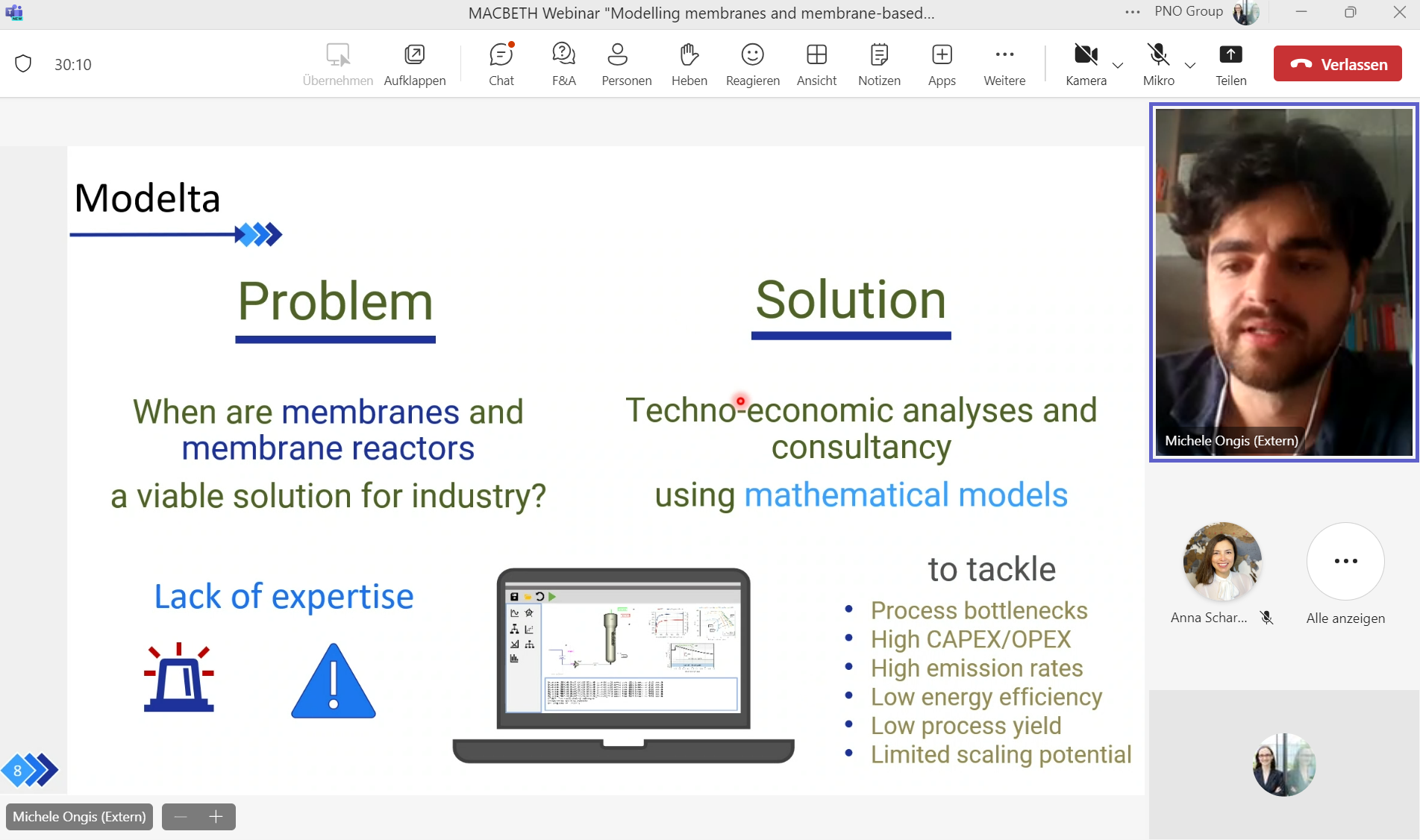Screen dimensions: 1420x840
Task: Click the blue warning triangle icon
Action: 333,681
